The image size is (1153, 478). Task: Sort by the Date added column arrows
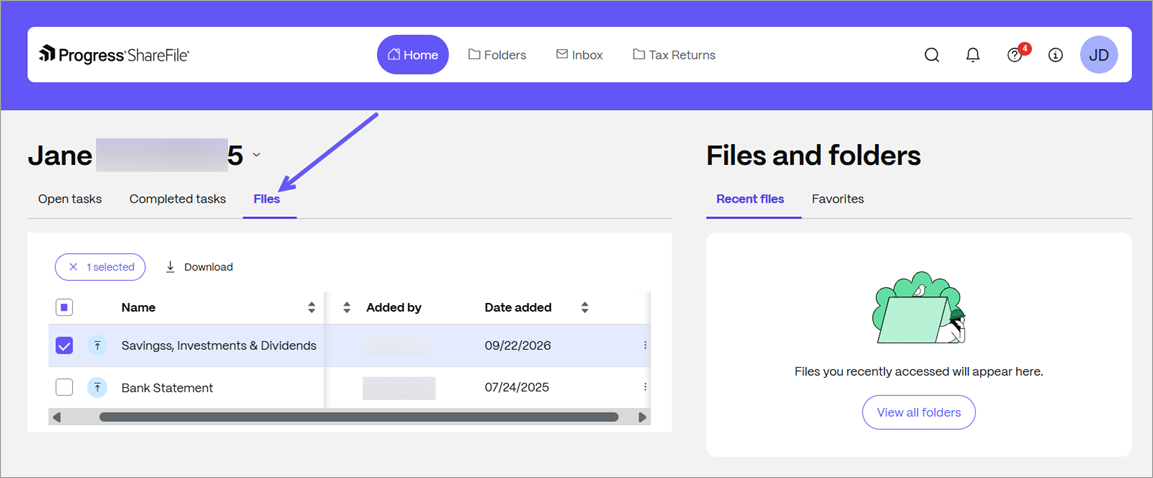click(585, 307)
